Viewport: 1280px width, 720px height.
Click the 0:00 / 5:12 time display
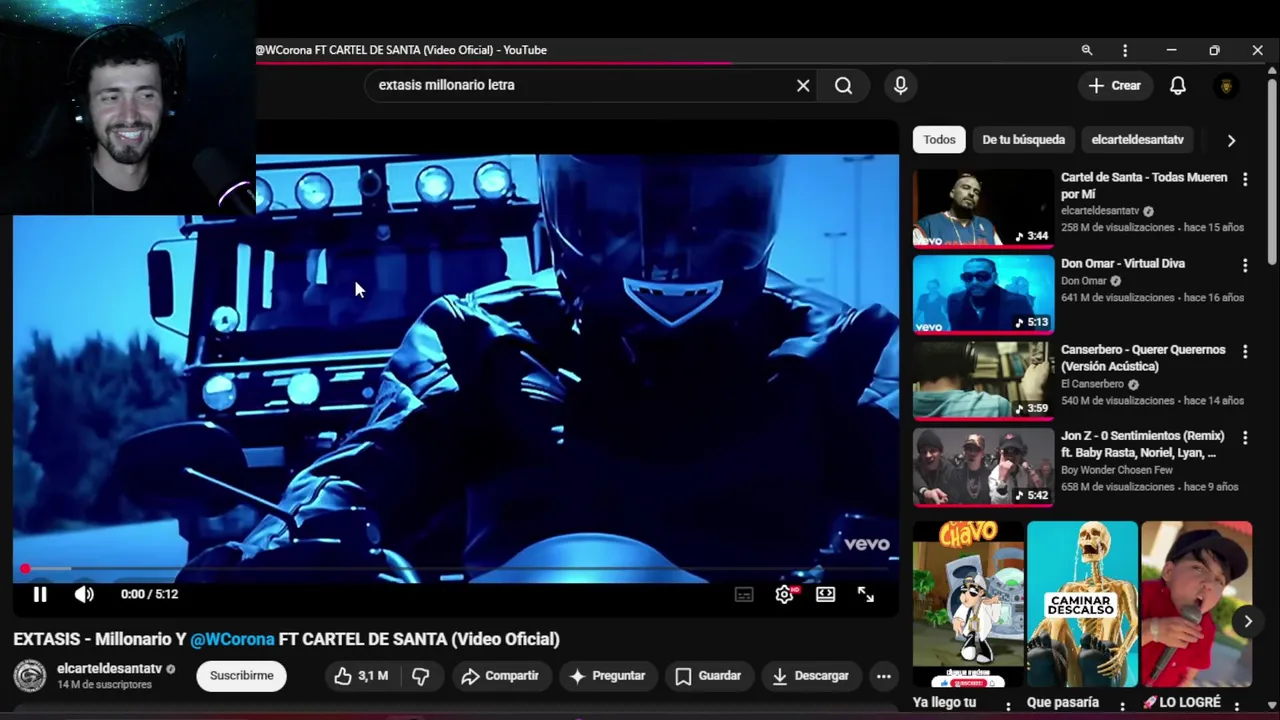click(149, 594)
